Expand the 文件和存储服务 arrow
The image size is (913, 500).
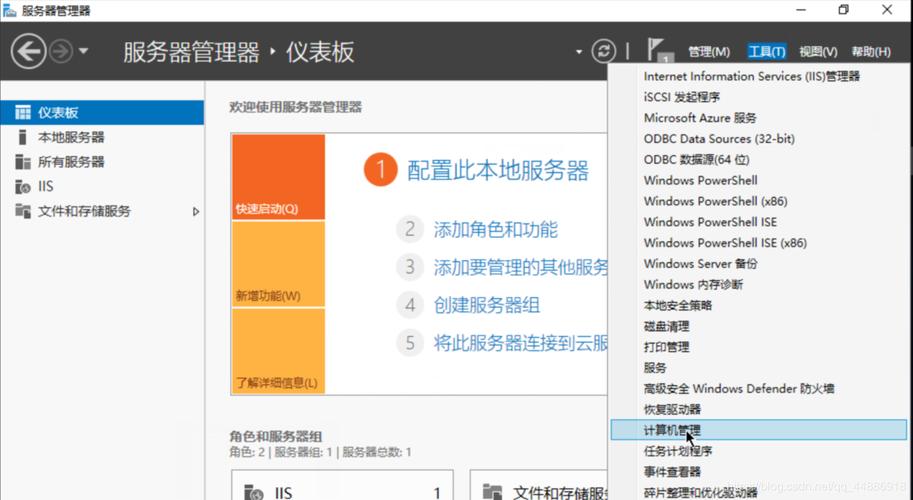pyautogui.click(x=196, y=212)
